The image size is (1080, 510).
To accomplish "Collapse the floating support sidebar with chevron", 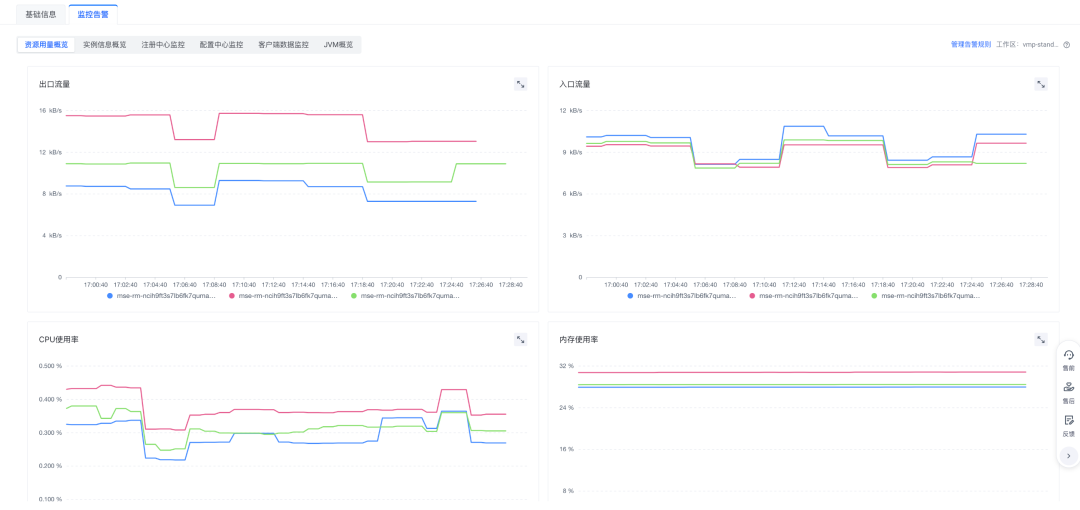I will [1068, 456].
